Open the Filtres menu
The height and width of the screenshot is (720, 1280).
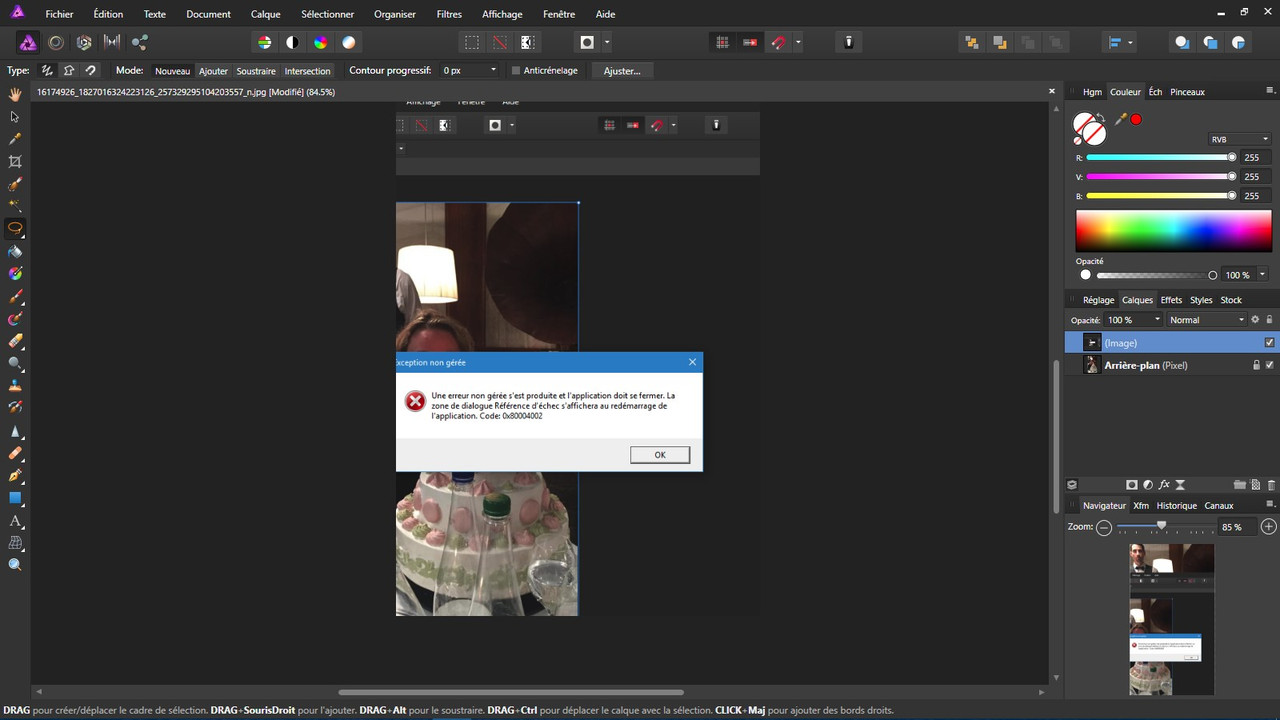[449, 14]
